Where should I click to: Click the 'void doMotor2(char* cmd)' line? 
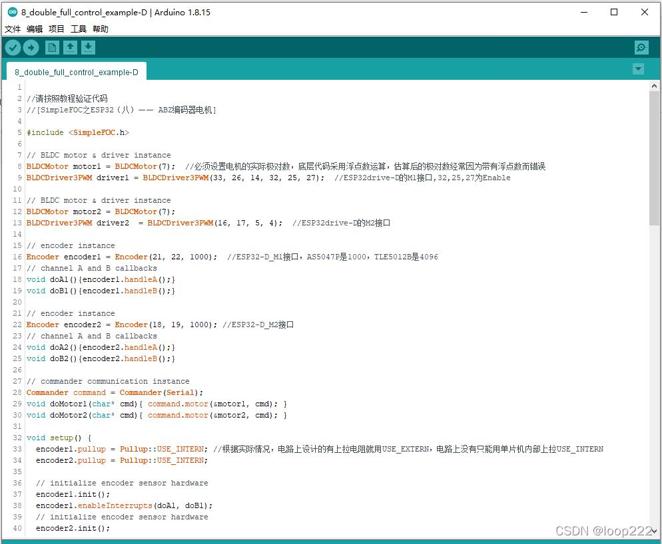click(157, 415)
